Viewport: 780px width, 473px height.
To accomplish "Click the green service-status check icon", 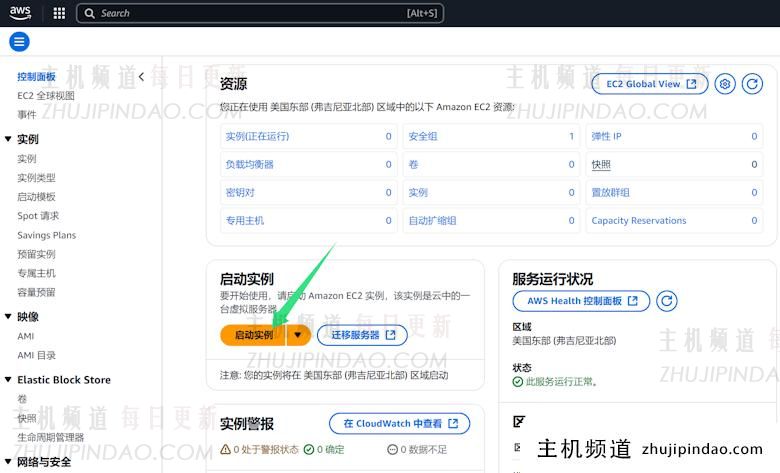I will 518,382.
